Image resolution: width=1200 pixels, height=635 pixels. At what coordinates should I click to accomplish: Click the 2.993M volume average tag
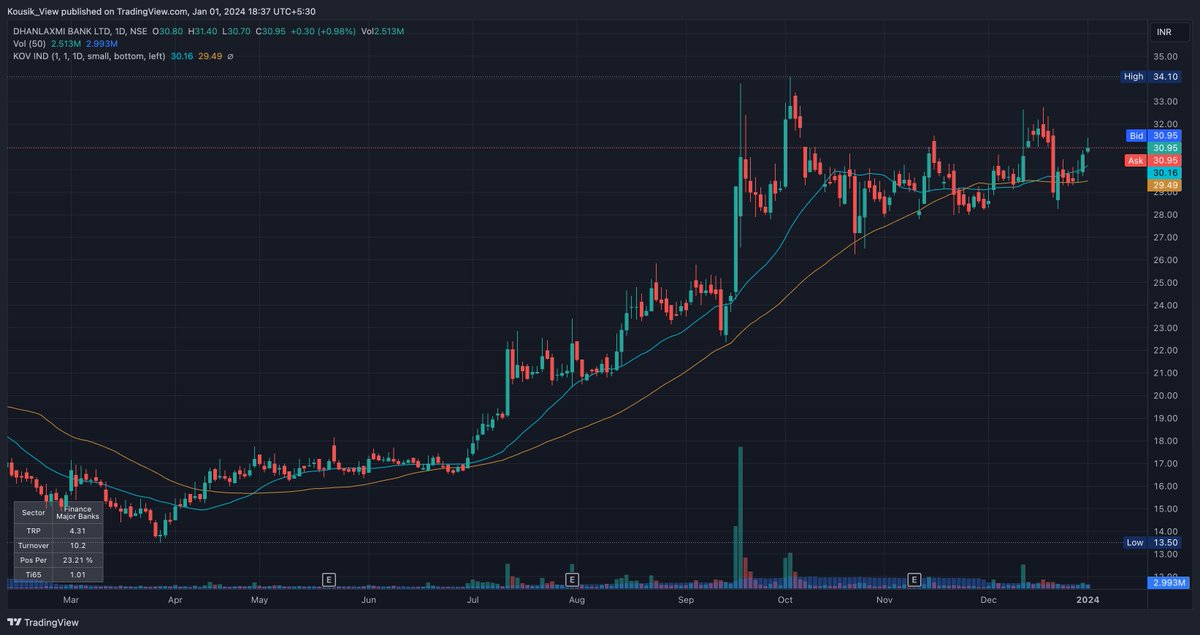[x=1167, y=582]
